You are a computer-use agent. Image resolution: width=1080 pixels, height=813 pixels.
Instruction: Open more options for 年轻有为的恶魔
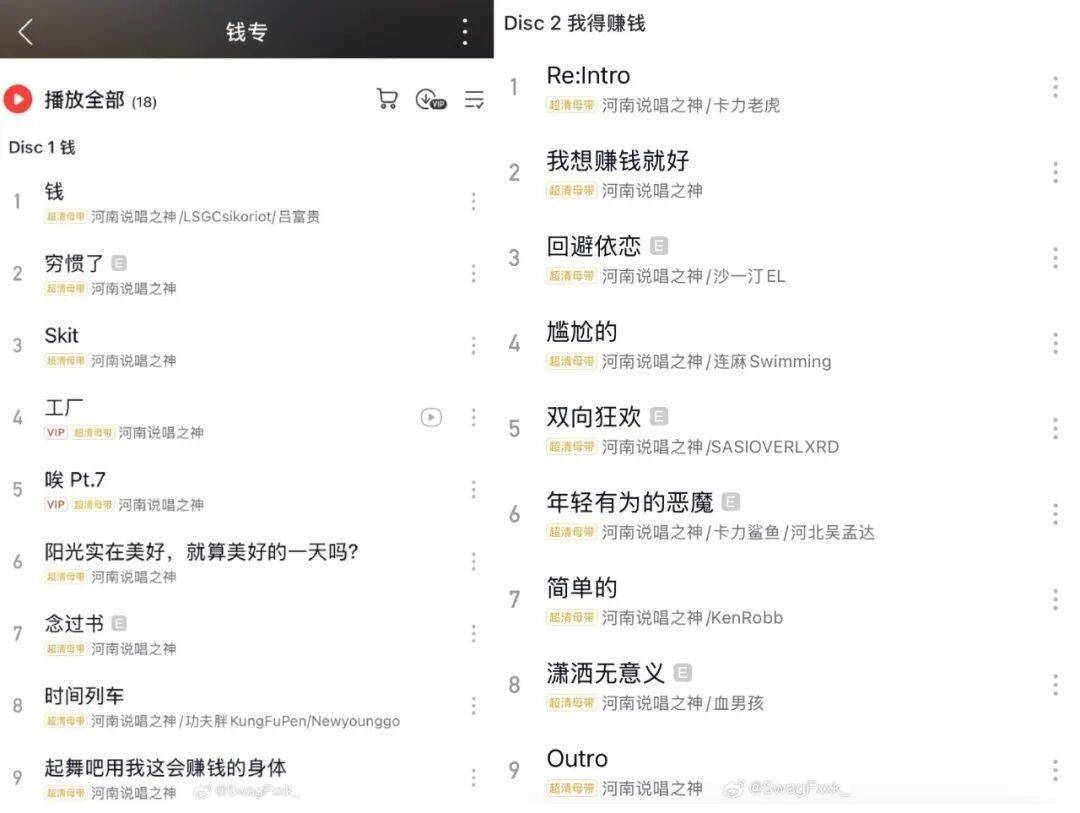coord(1055,514)
